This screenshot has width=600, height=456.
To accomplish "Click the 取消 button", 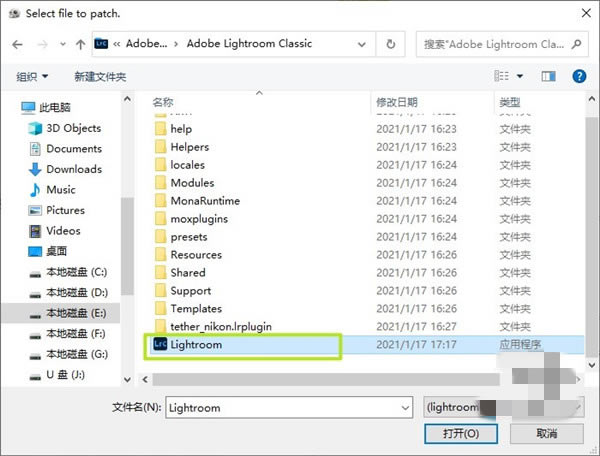I will (x=547, y=434).
